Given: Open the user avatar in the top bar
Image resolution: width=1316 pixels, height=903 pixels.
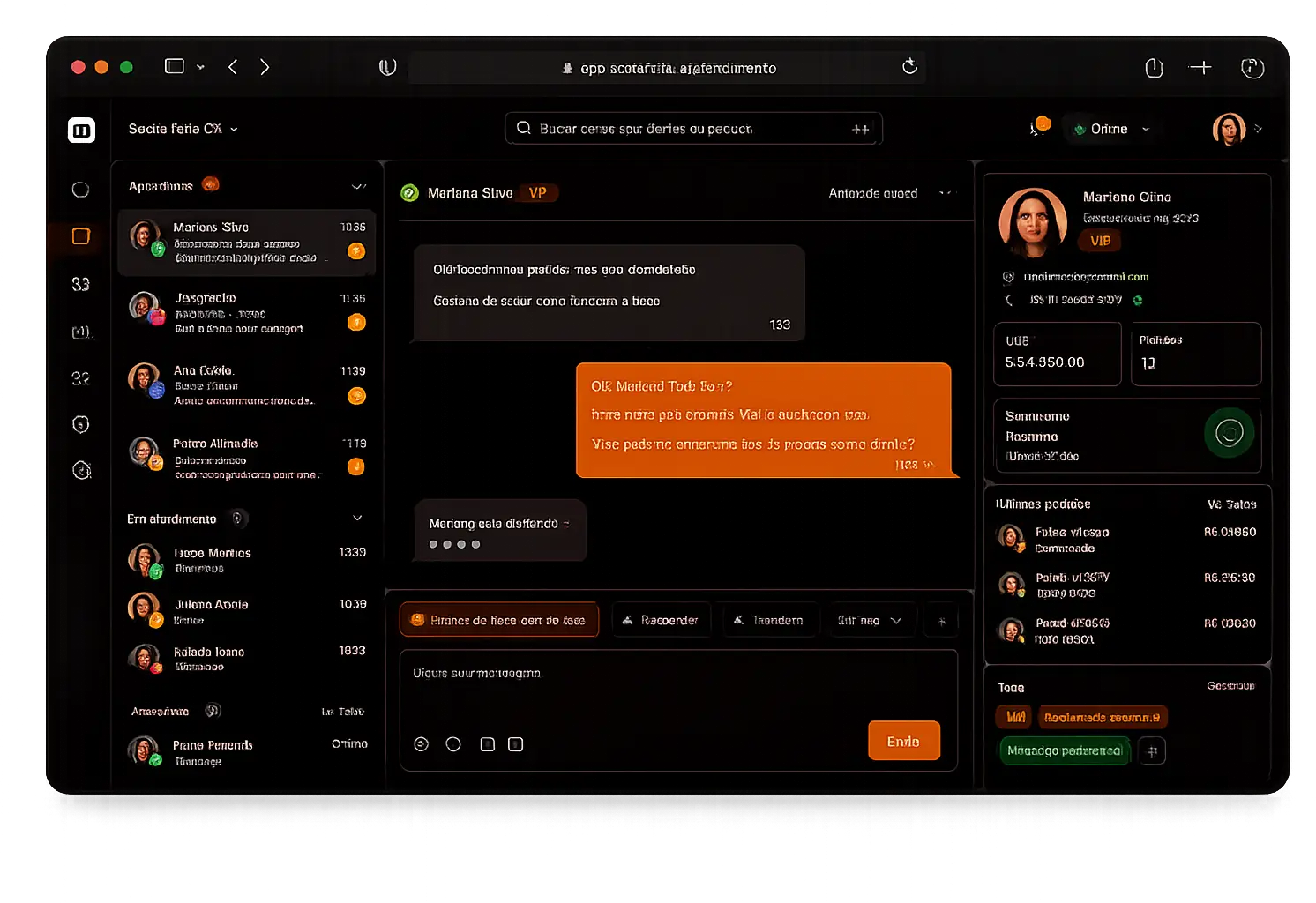Looking at the screenshot, I should (x=1229, y=129).
